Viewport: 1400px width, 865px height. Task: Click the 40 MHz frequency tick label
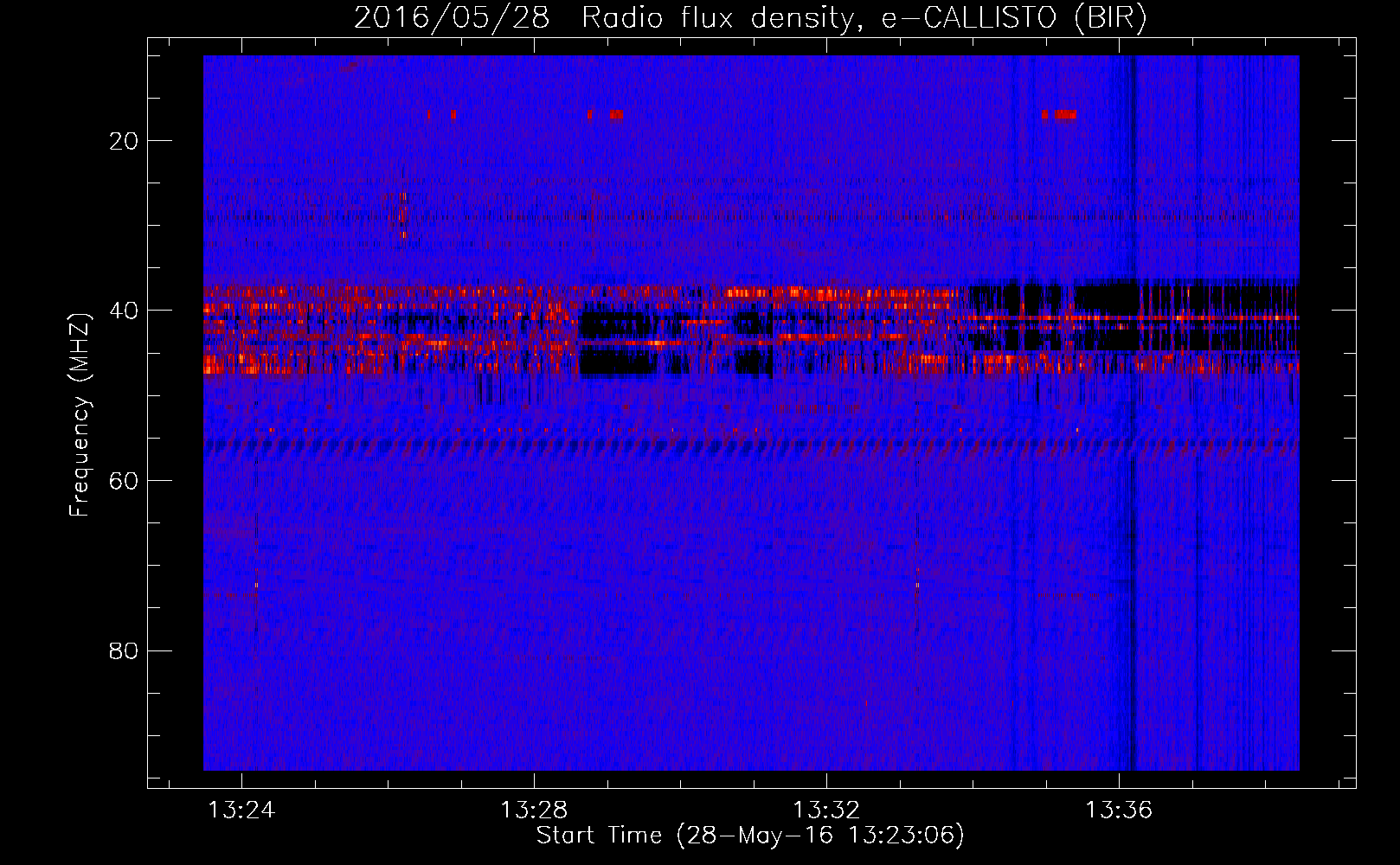pyautogui.click(x=124, y=311)
